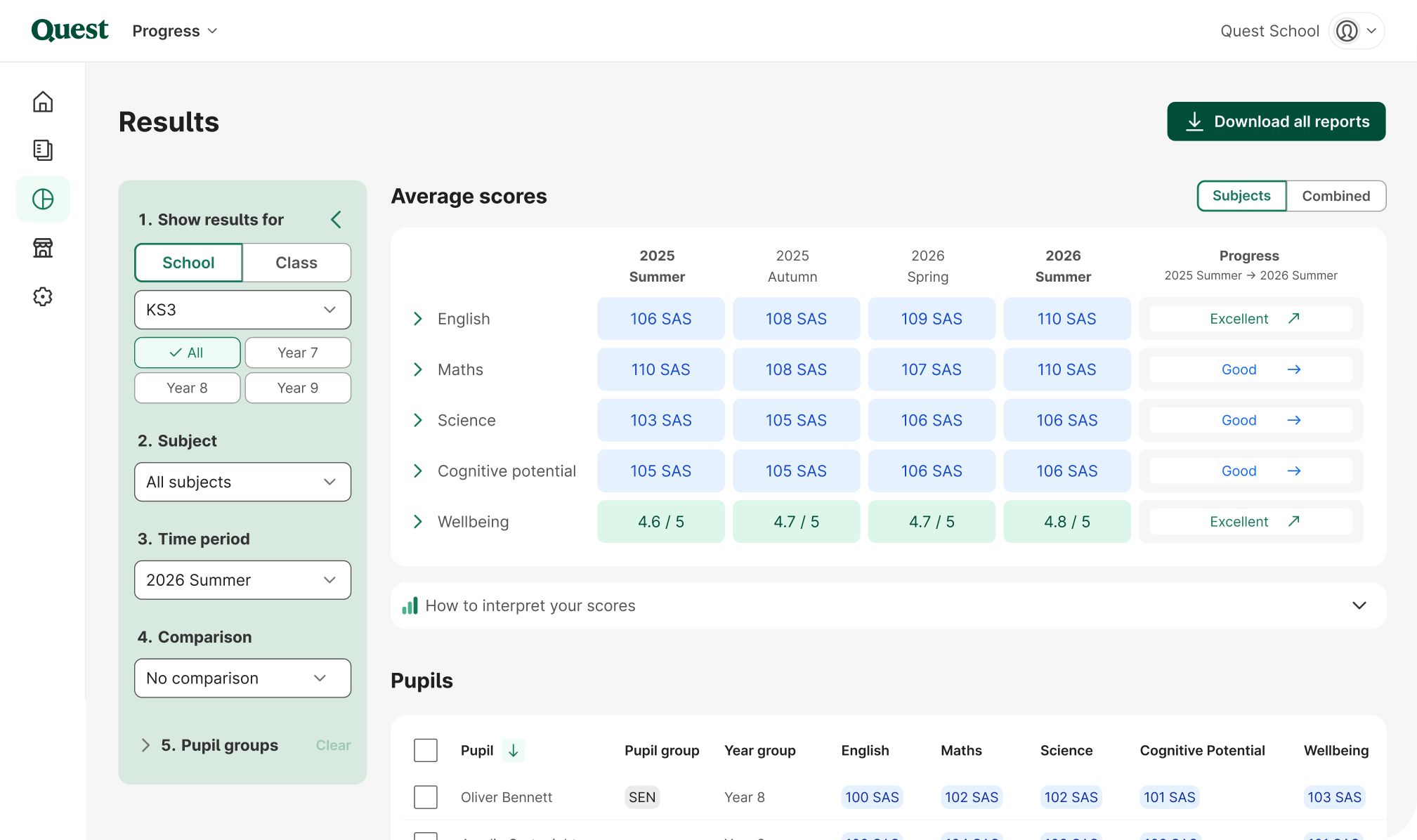This screenshot has height=840, width=1417.
Task: Open the 2026 Summer time period dropdown
Action: pos(243,580)
